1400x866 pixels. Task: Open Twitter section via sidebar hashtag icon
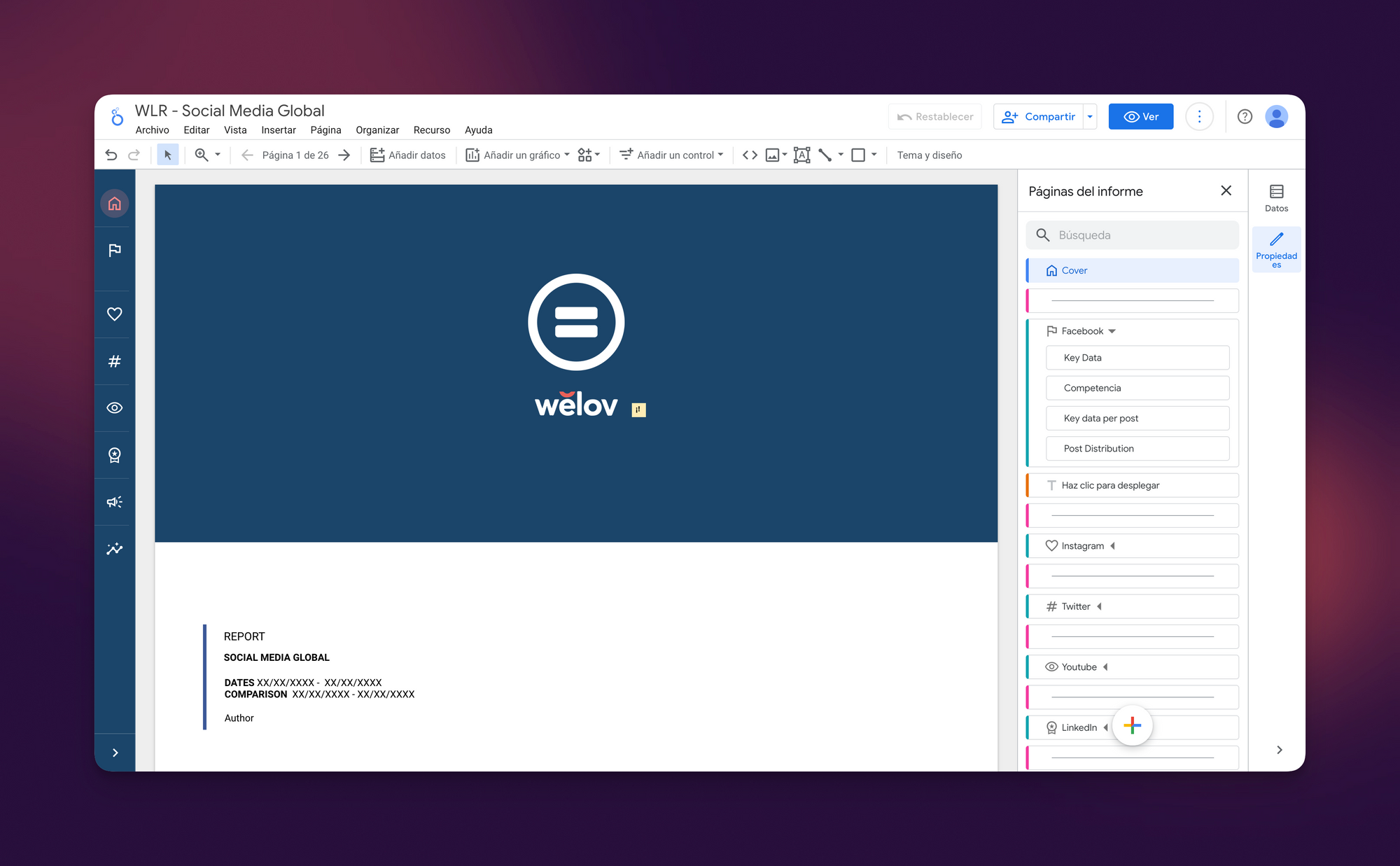pyautogui.click(x=115, y=361)
